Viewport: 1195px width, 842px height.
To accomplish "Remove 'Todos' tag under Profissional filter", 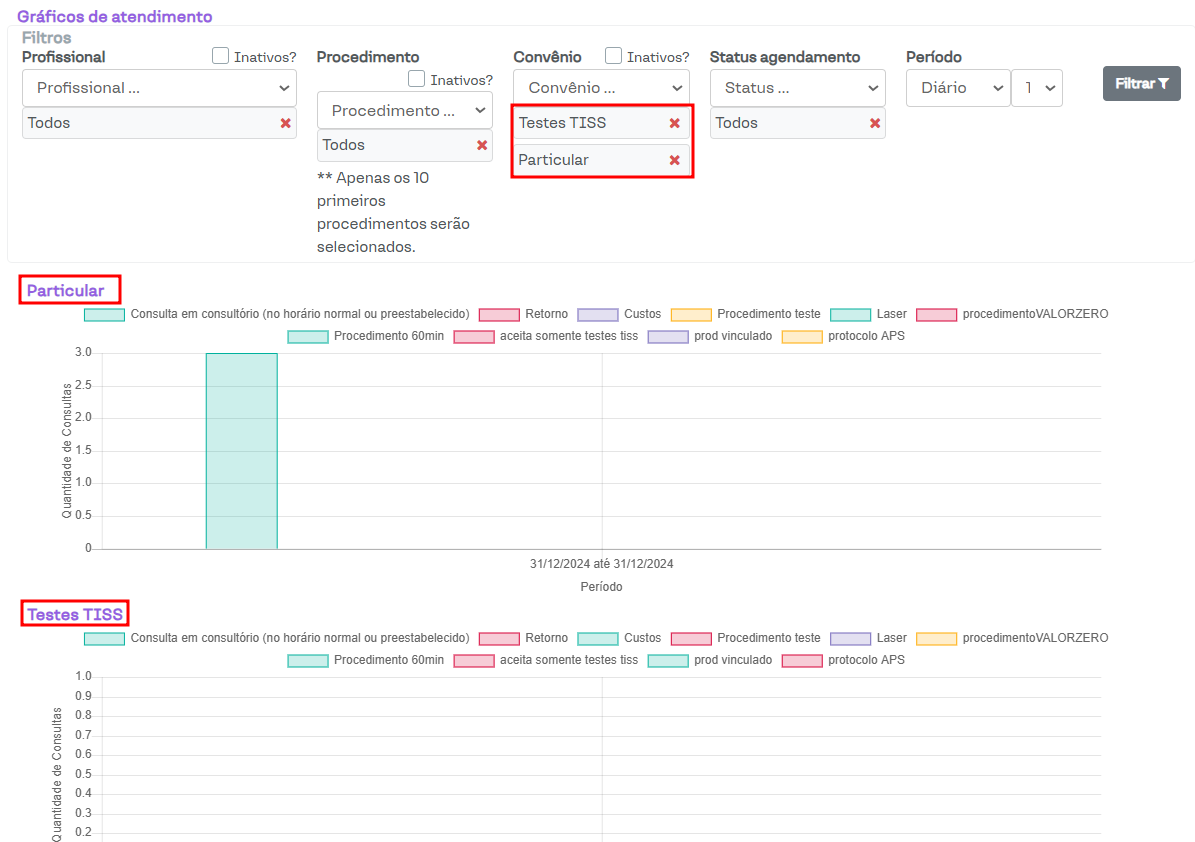I will (x=285, y=123).
